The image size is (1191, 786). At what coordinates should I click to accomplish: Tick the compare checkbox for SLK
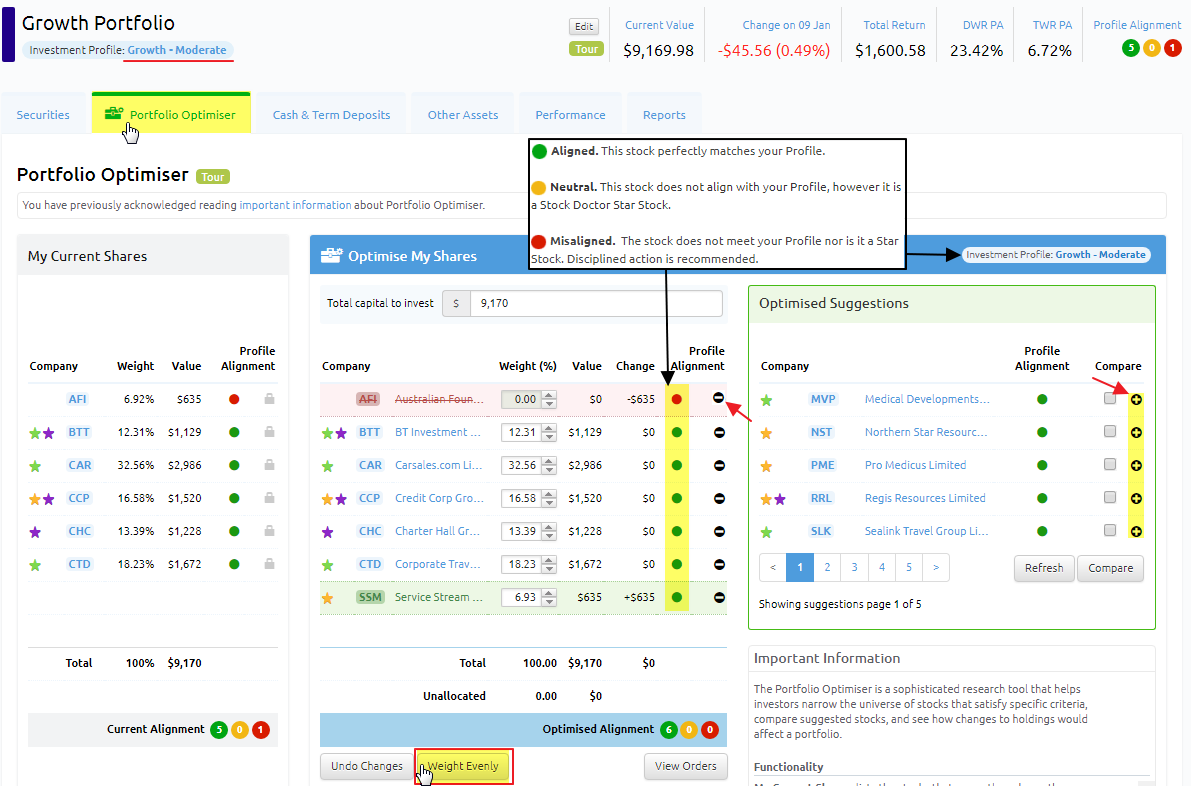pyautogui.click(x=1110, y=530)
